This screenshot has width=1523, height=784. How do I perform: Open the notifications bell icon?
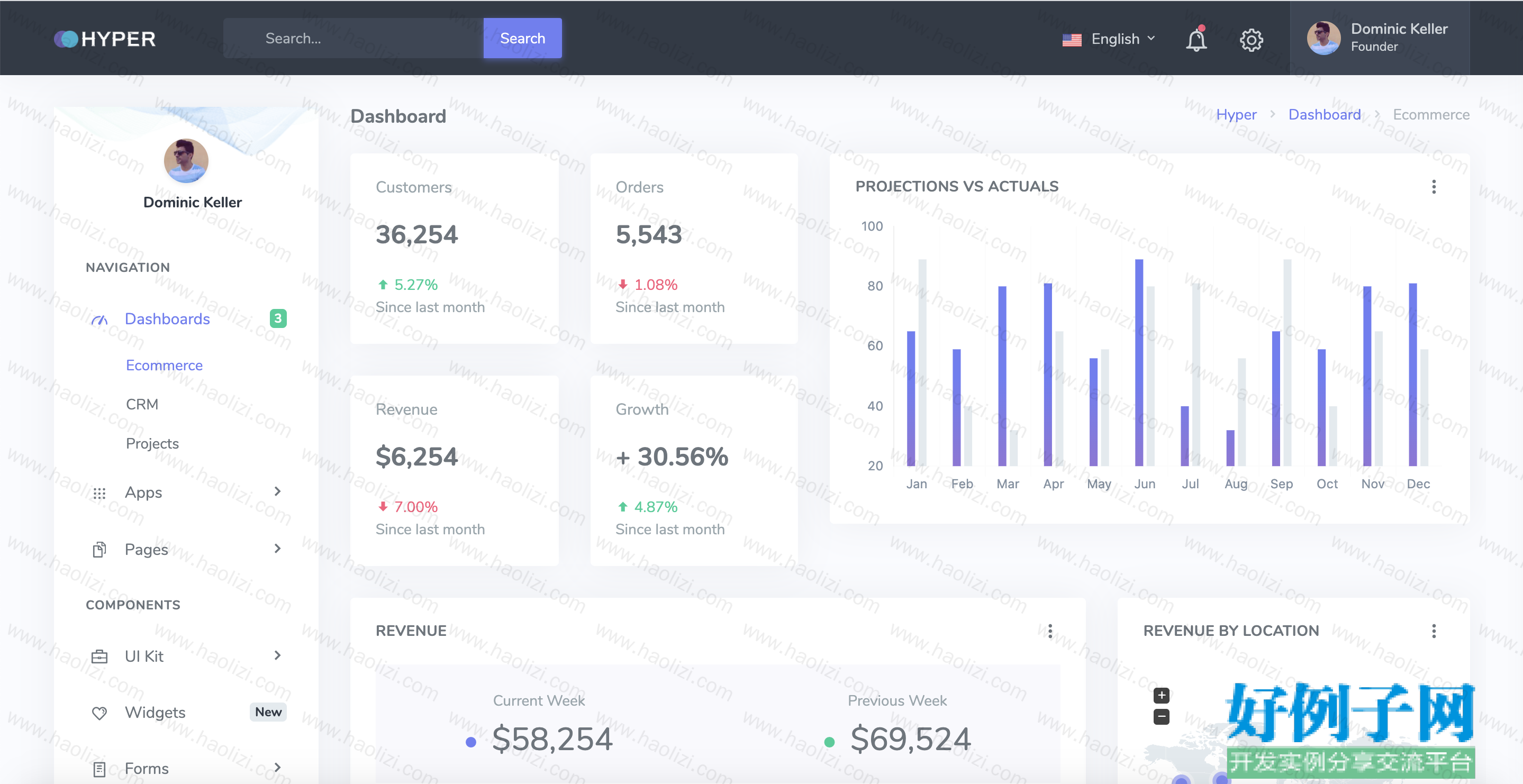[1196, 39]
